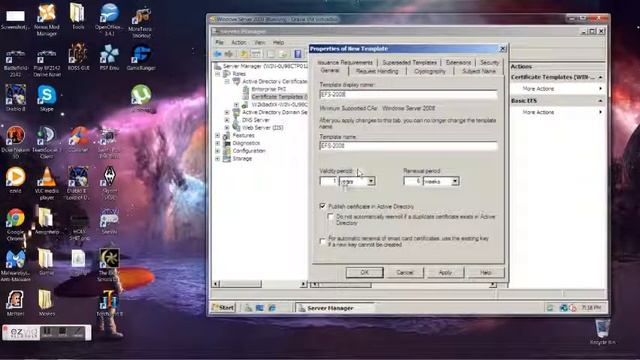Check the smart card automatic renewal option
The height and width of the screenshot is (360, 640).
[x=322, y=241]
